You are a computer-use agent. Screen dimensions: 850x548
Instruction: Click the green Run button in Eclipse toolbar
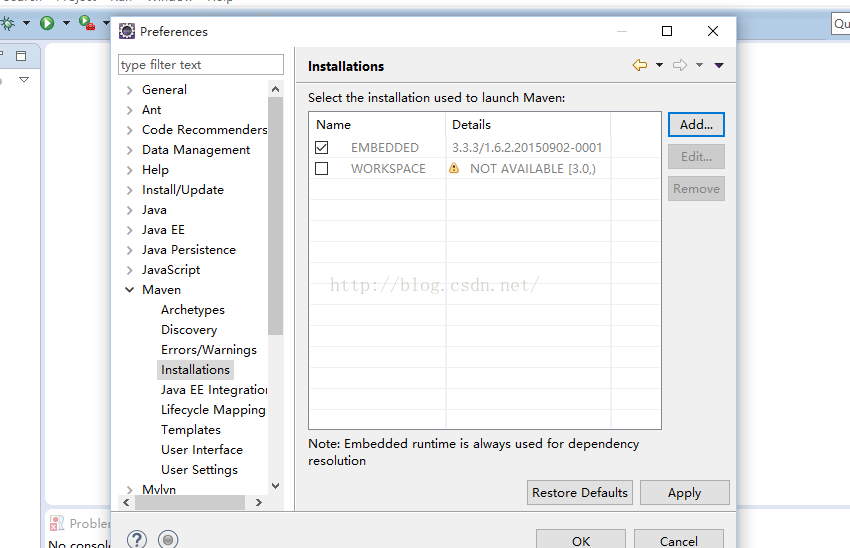(47, 23)
